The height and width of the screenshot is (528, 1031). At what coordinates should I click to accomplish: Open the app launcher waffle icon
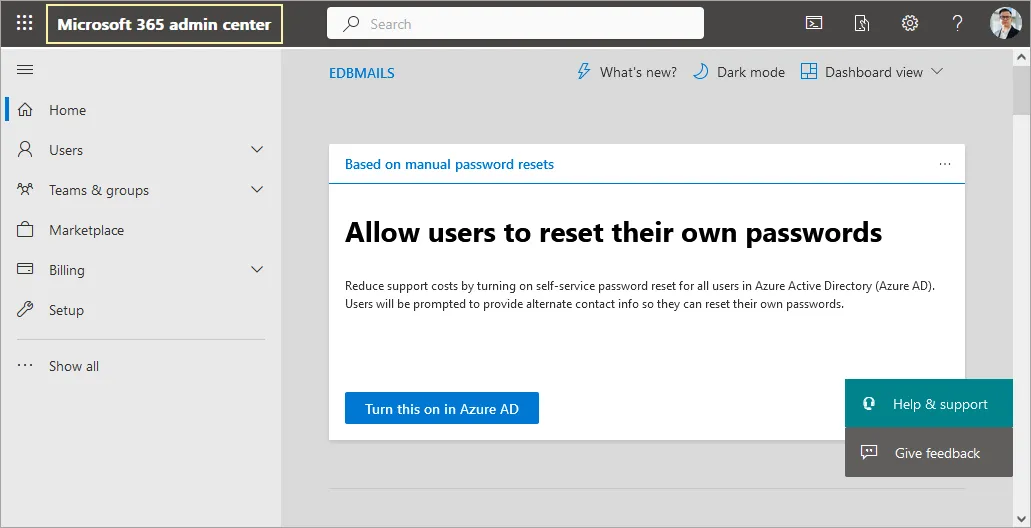click(x=24, y=24)
